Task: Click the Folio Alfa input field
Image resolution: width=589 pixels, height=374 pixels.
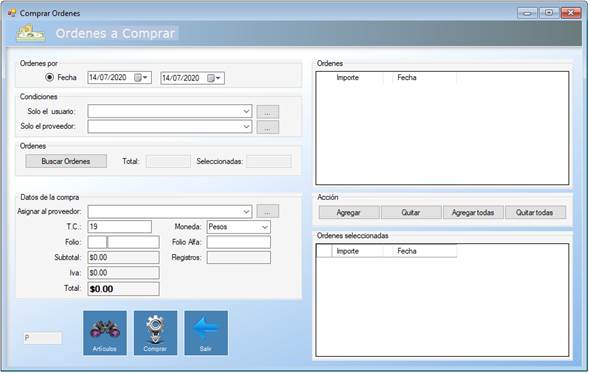Action: click(239, 242)
